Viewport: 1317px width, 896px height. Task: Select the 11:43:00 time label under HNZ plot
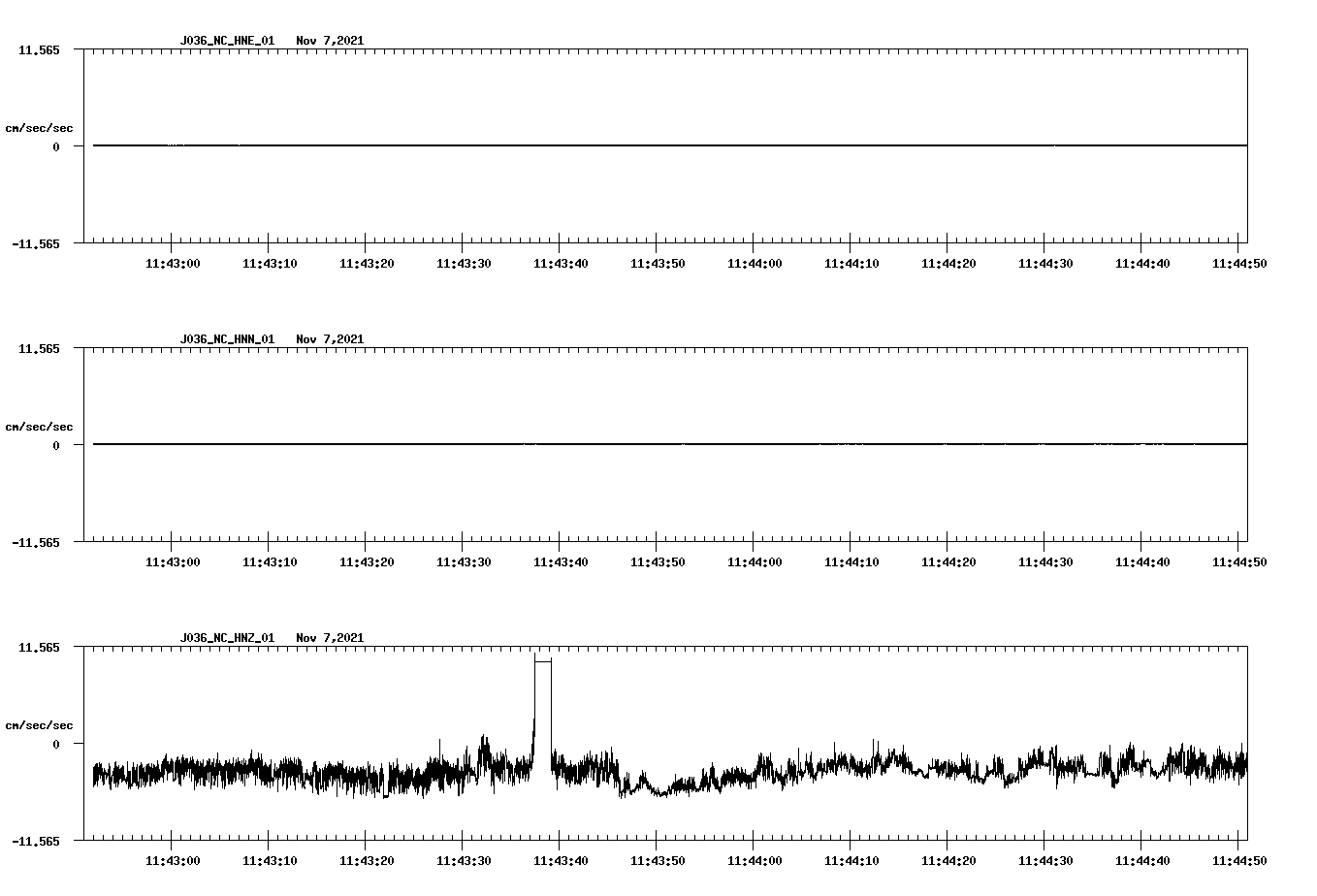point(173,861)
